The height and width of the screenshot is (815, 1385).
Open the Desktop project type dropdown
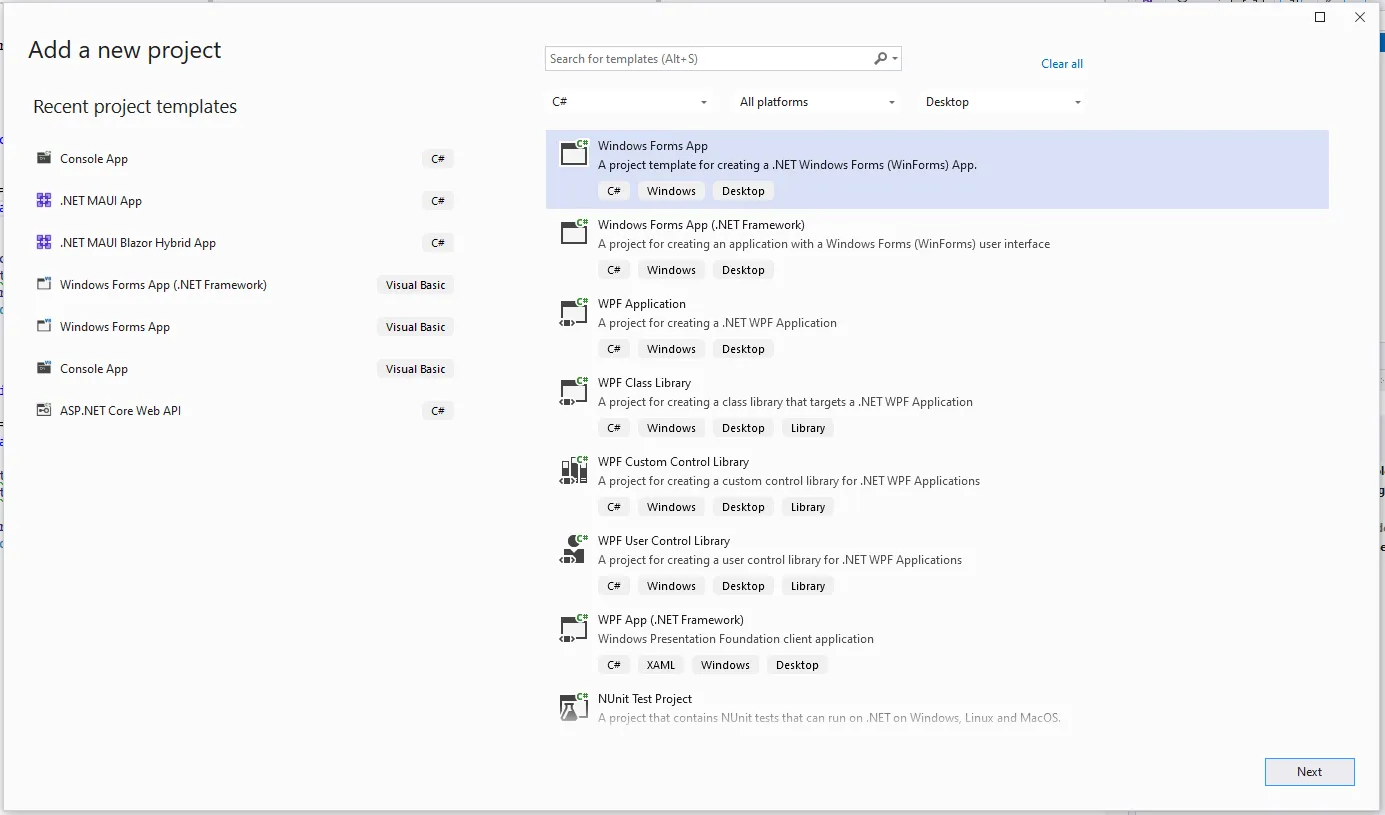pos(1003,102)
